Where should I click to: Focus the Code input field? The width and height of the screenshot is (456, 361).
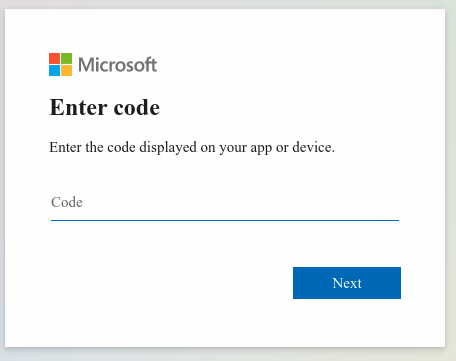pos(225,202)
